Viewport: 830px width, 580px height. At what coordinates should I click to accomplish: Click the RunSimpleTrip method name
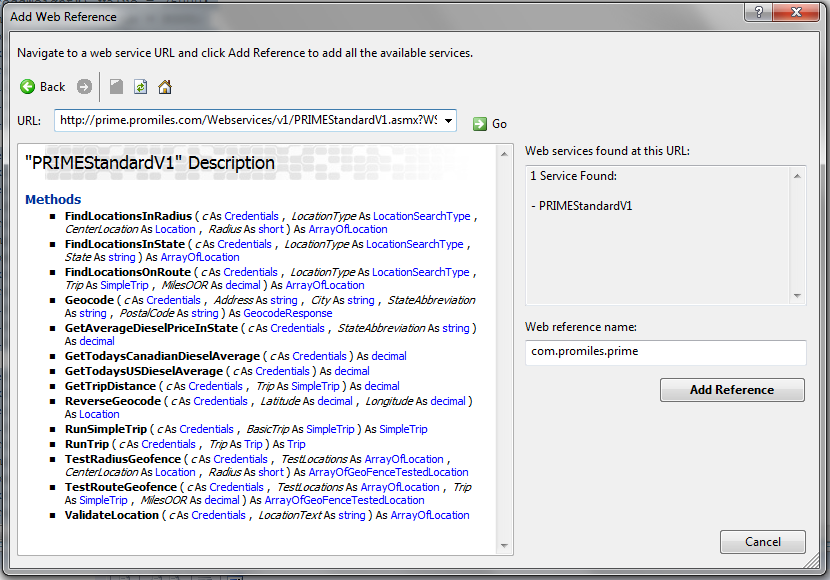tap(105, 429)
